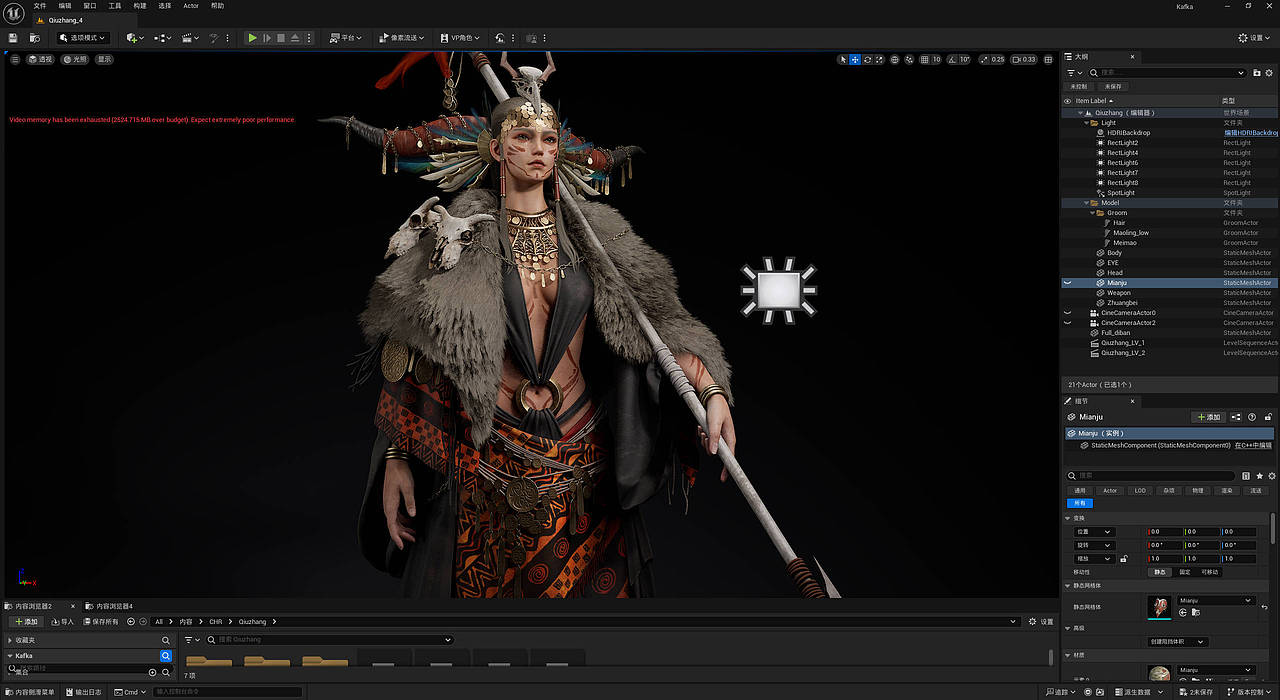Open the 光照 lit view mode menu
Viewport: 1280px width, 700px height.
(x=75, y=59)
